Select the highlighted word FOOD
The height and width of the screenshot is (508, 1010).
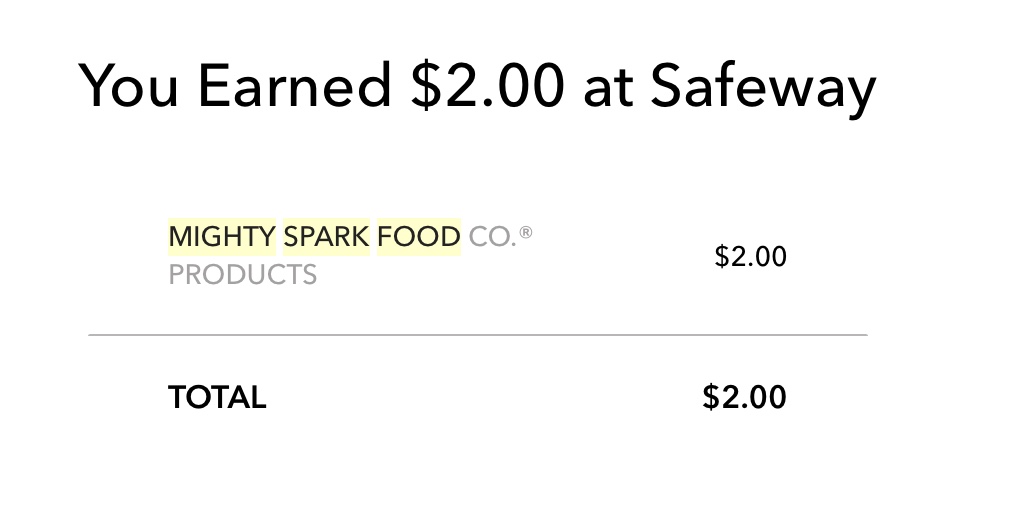pos(419,237)
